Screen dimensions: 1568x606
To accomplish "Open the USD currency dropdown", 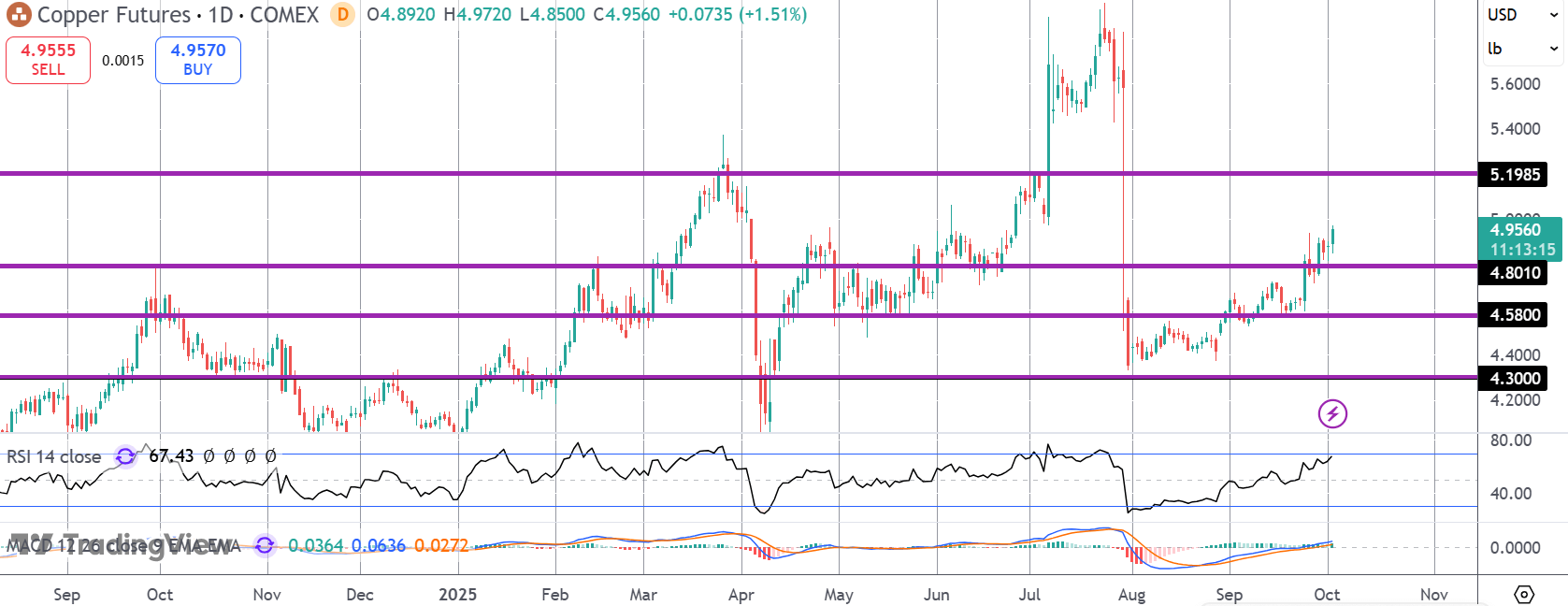I will coord(1522,15).
